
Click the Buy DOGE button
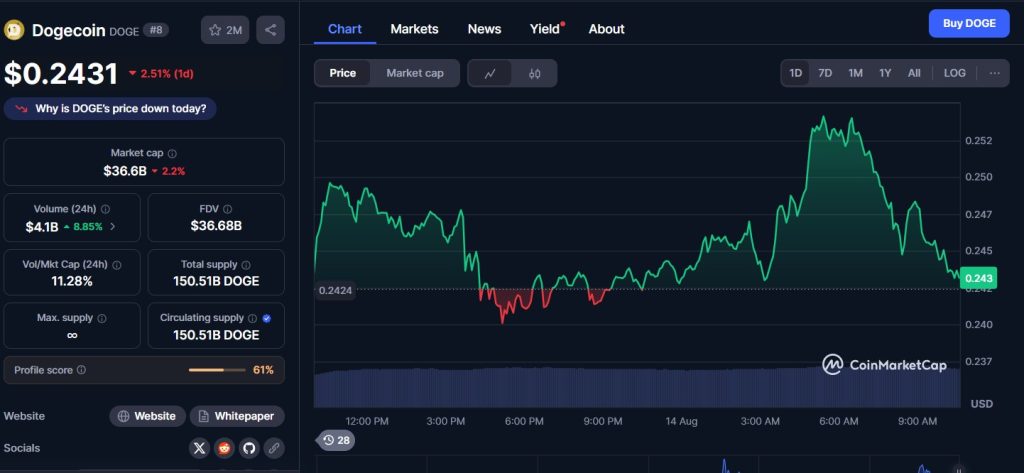tap(969, 24)
